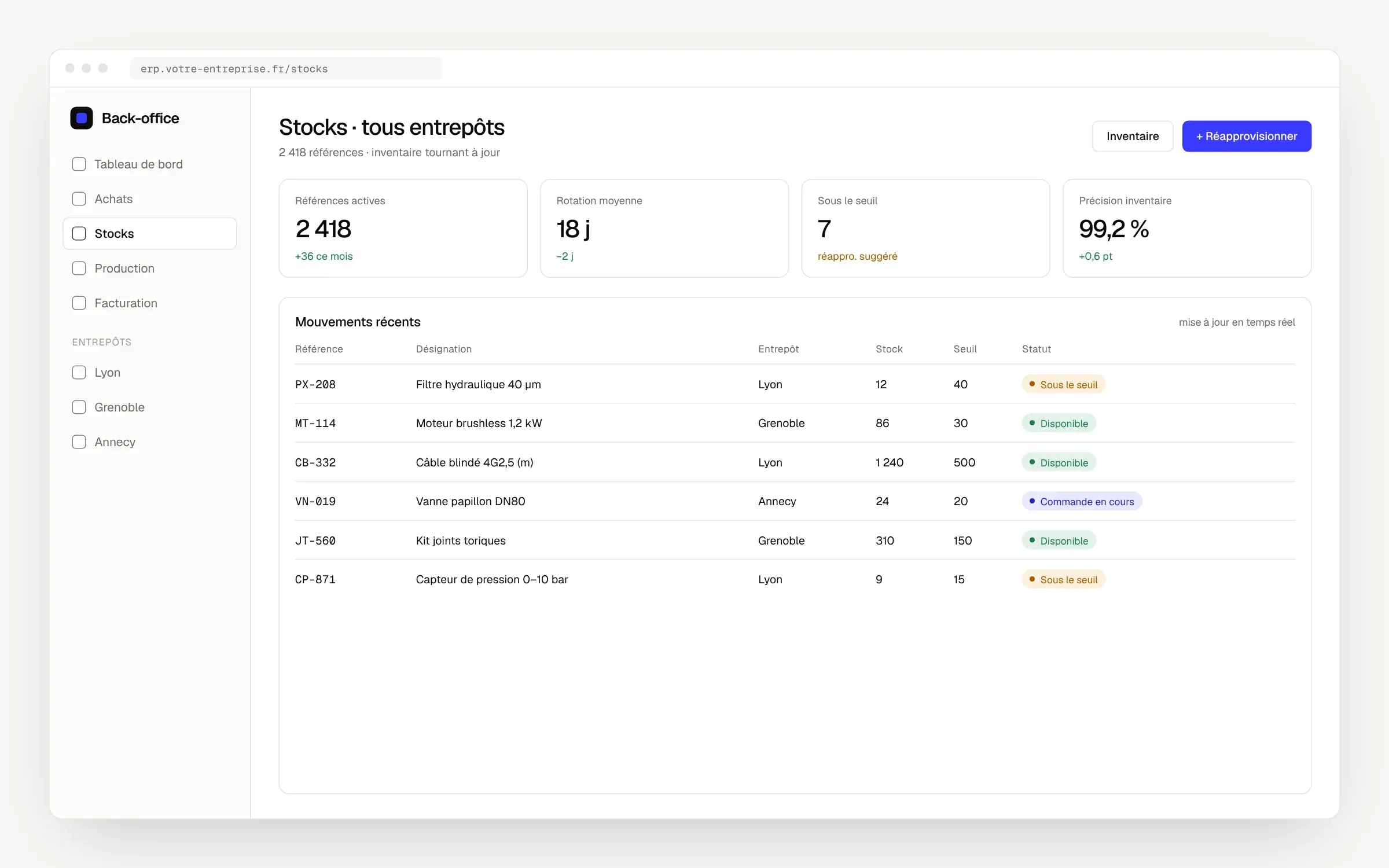The image size is (1389, 868).
Task: Click Sous le seuil badge for CP-871
Action: click(x=1064, y=579)
